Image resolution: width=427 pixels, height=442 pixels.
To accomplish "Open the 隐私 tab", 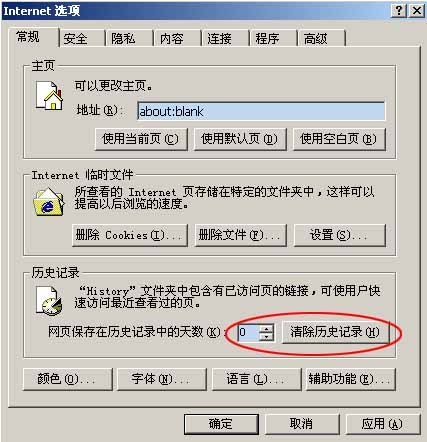I will (123, 39).
